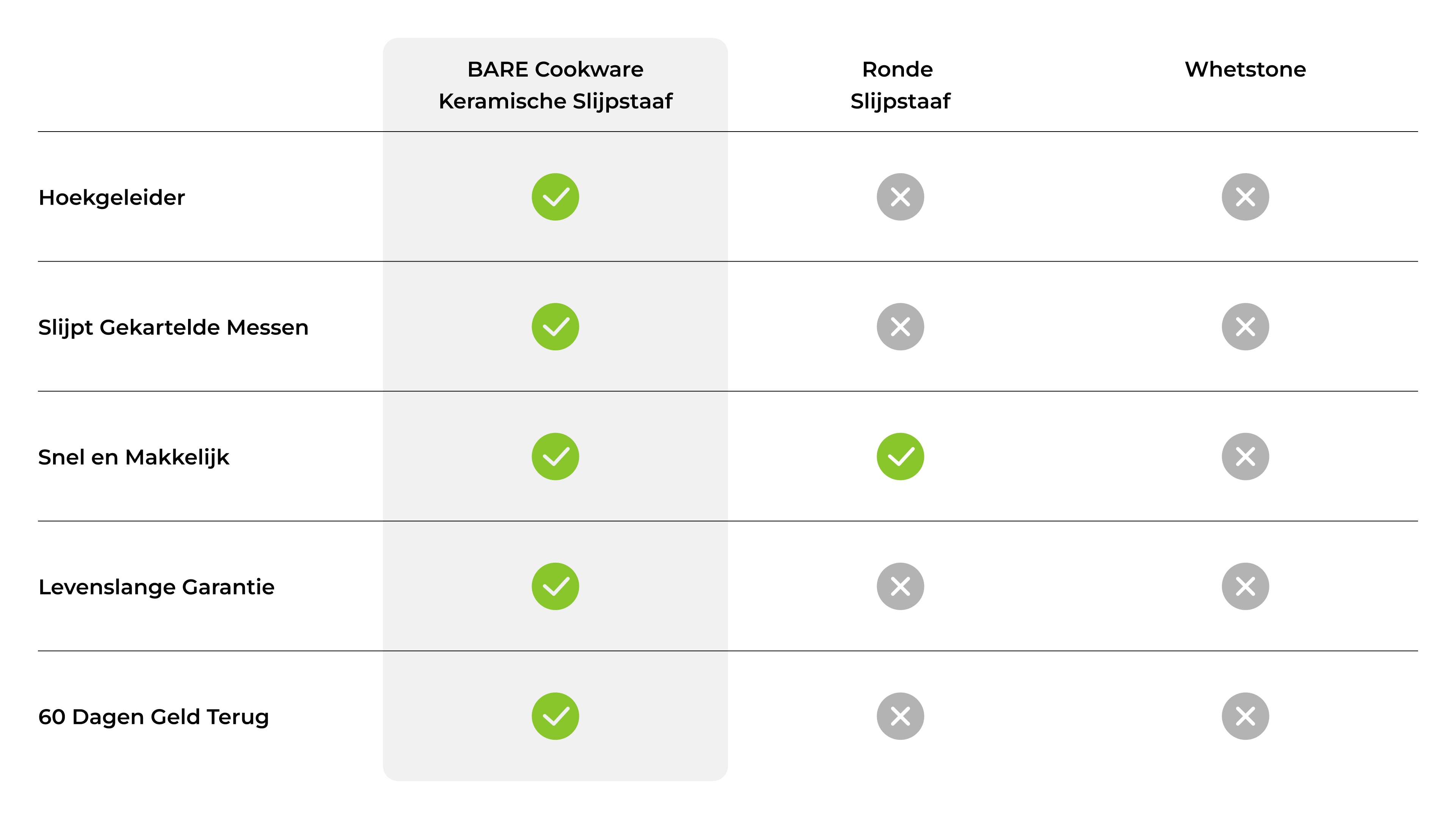Click the green checkmark for BARE Hoekgeleider
The image size is (1456, 819).
[x=555, y=197]
